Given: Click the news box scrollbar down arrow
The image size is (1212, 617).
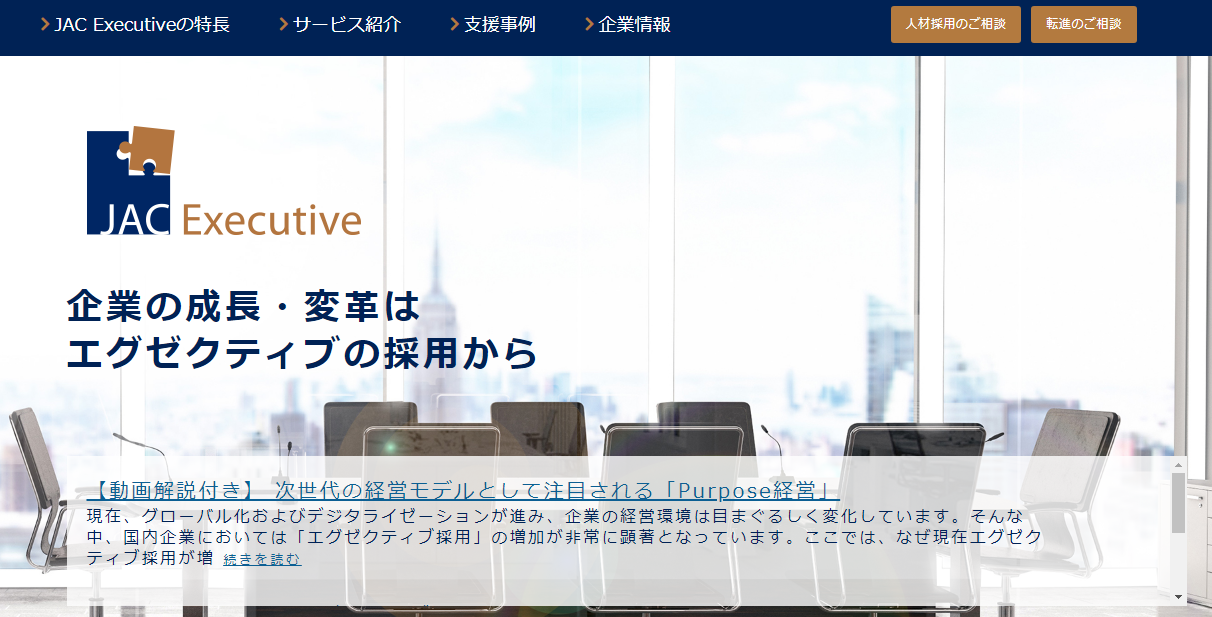Looking at the screenshot, I should [x=1178, y=597].
